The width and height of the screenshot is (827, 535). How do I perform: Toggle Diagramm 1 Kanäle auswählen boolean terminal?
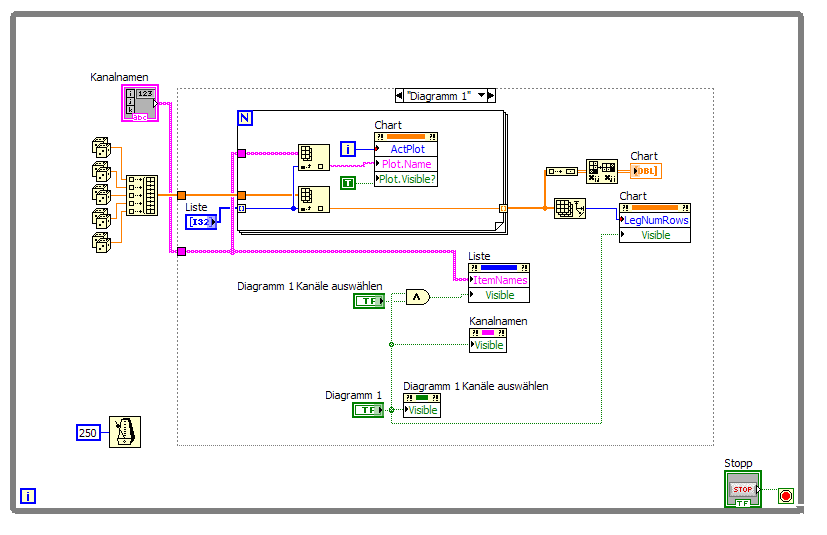click(369, 301)
